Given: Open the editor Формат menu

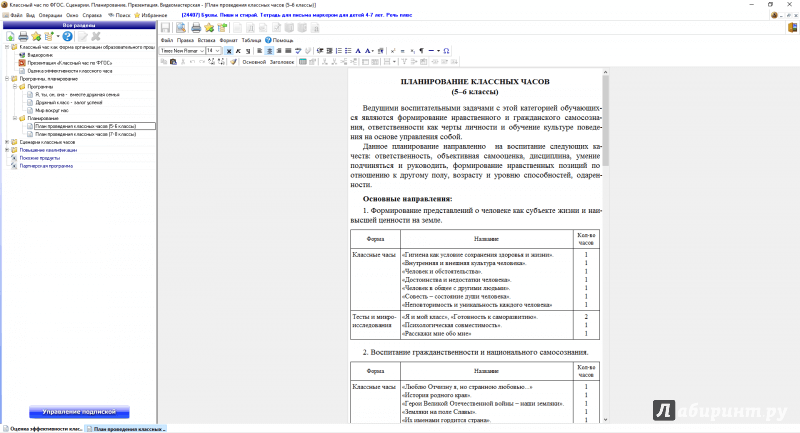Looking at the screenshot, I should pyautogui.click(x=229, y=40).
